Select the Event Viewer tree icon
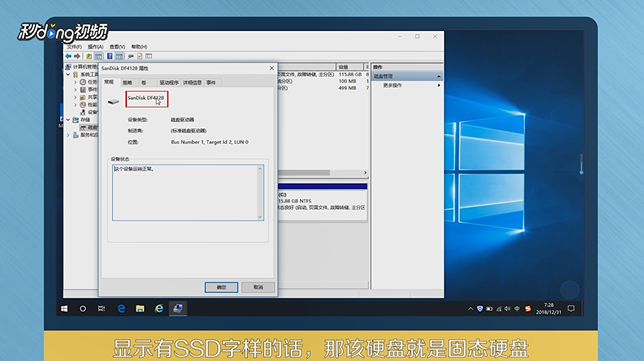Screen dimensions: 644x361 83,90
